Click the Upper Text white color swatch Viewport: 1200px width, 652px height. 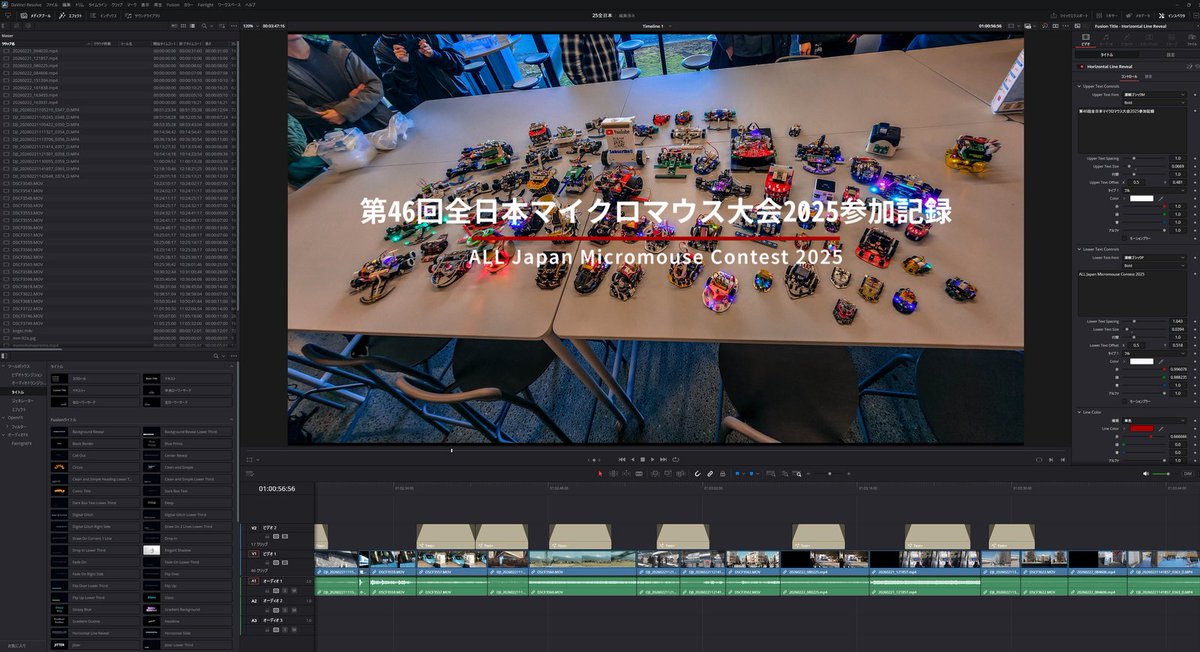tap(1141, 198)
